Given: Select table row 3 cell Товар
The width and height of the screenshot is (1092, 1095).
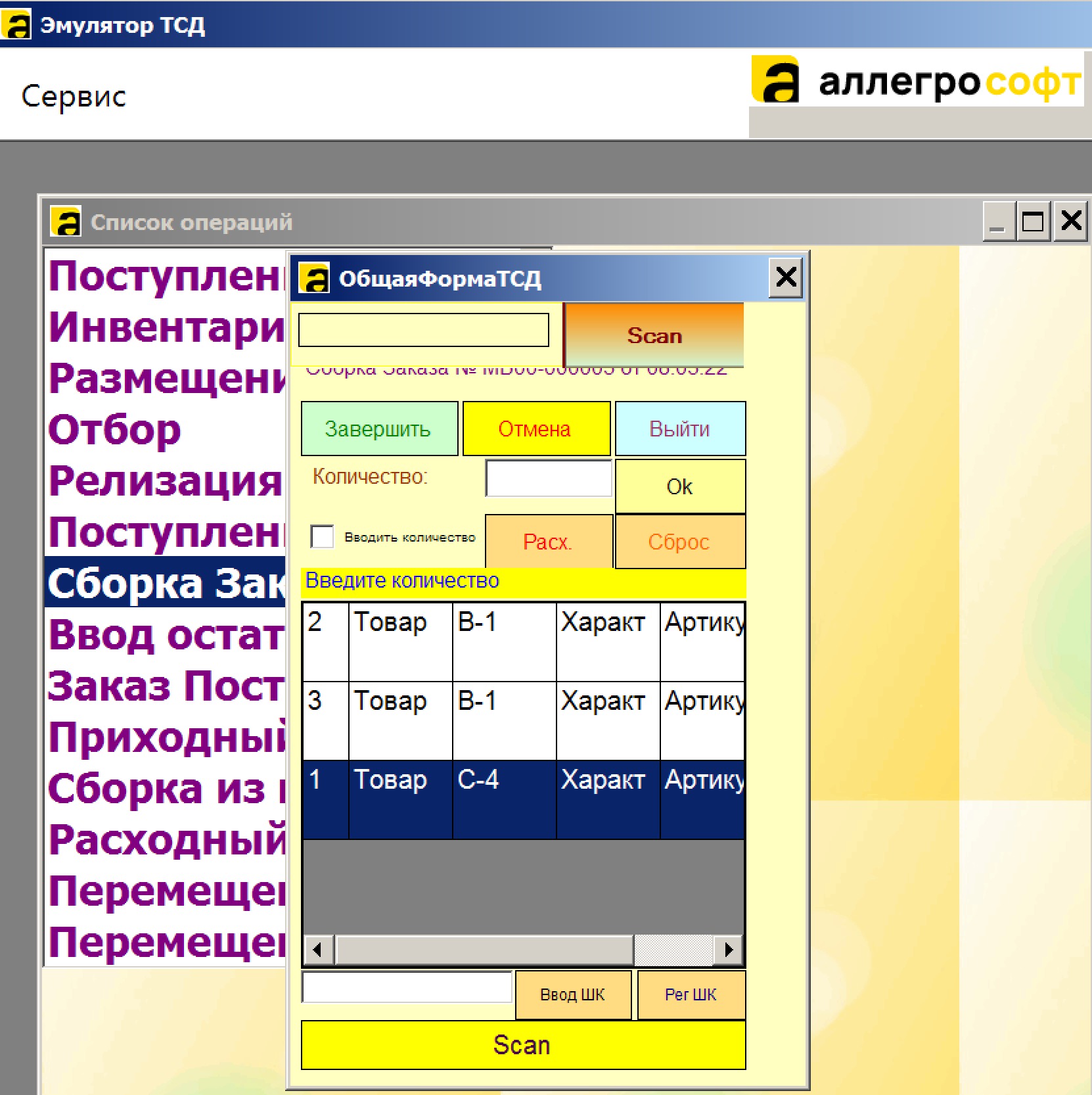Looking at the screenshot, I should pyautogui.click(x=400, y=720).
